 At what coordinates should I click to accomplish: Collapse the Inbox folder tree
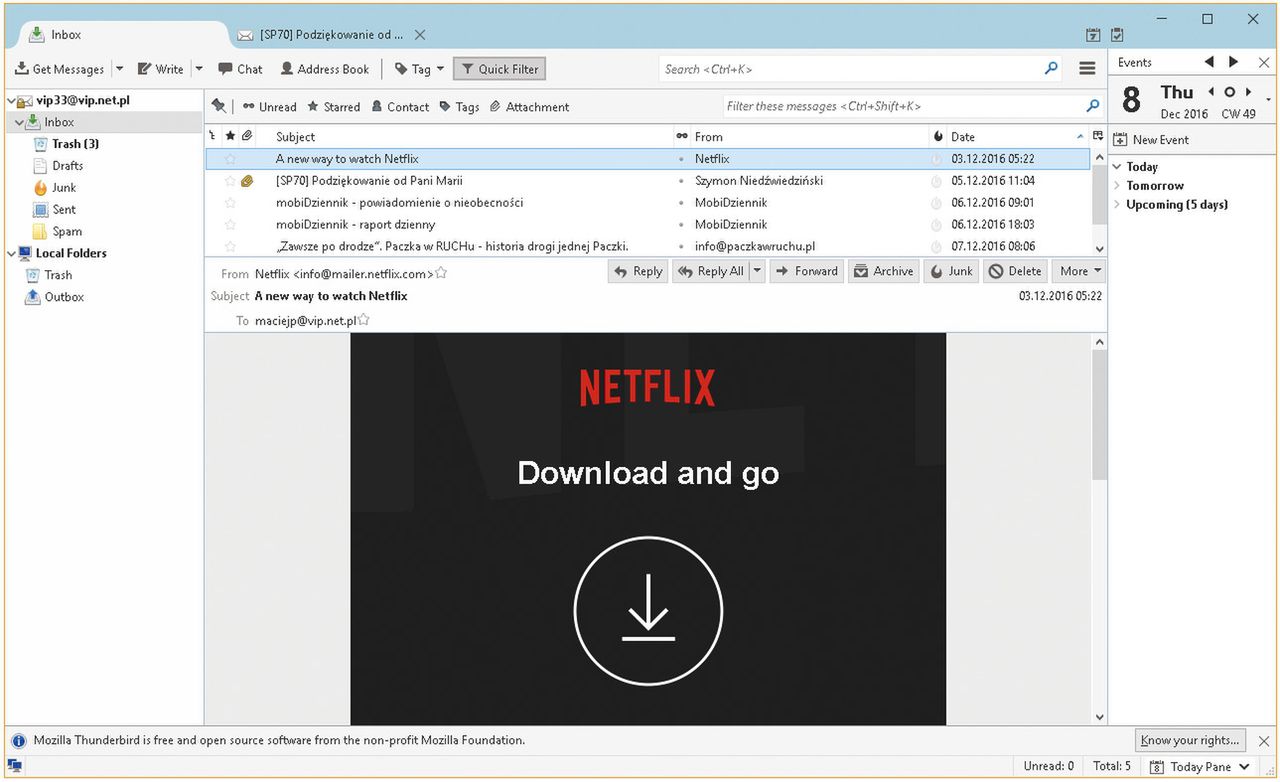tap(19, 122)
